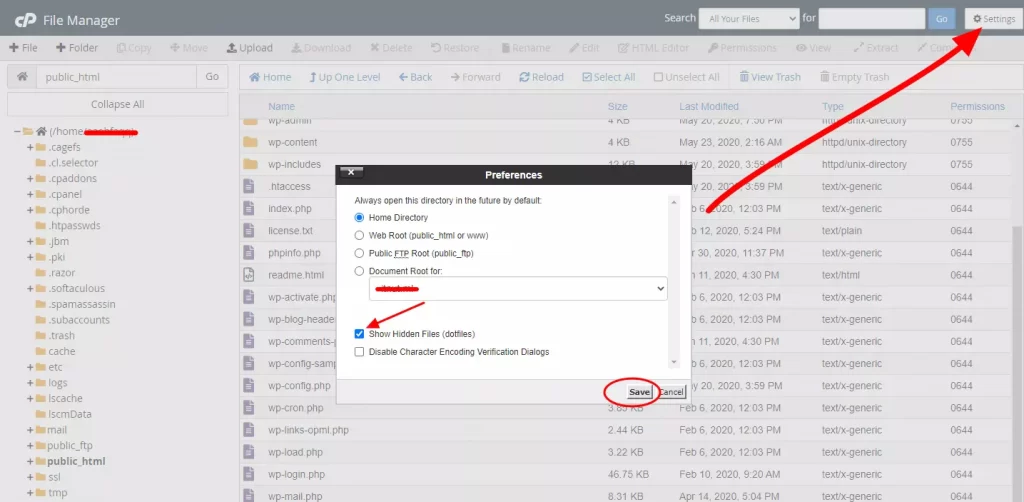Viewport: 1024px width, 502px height.
Task: Click wp-cron.php file icon
Action: (x=248, y=408)
